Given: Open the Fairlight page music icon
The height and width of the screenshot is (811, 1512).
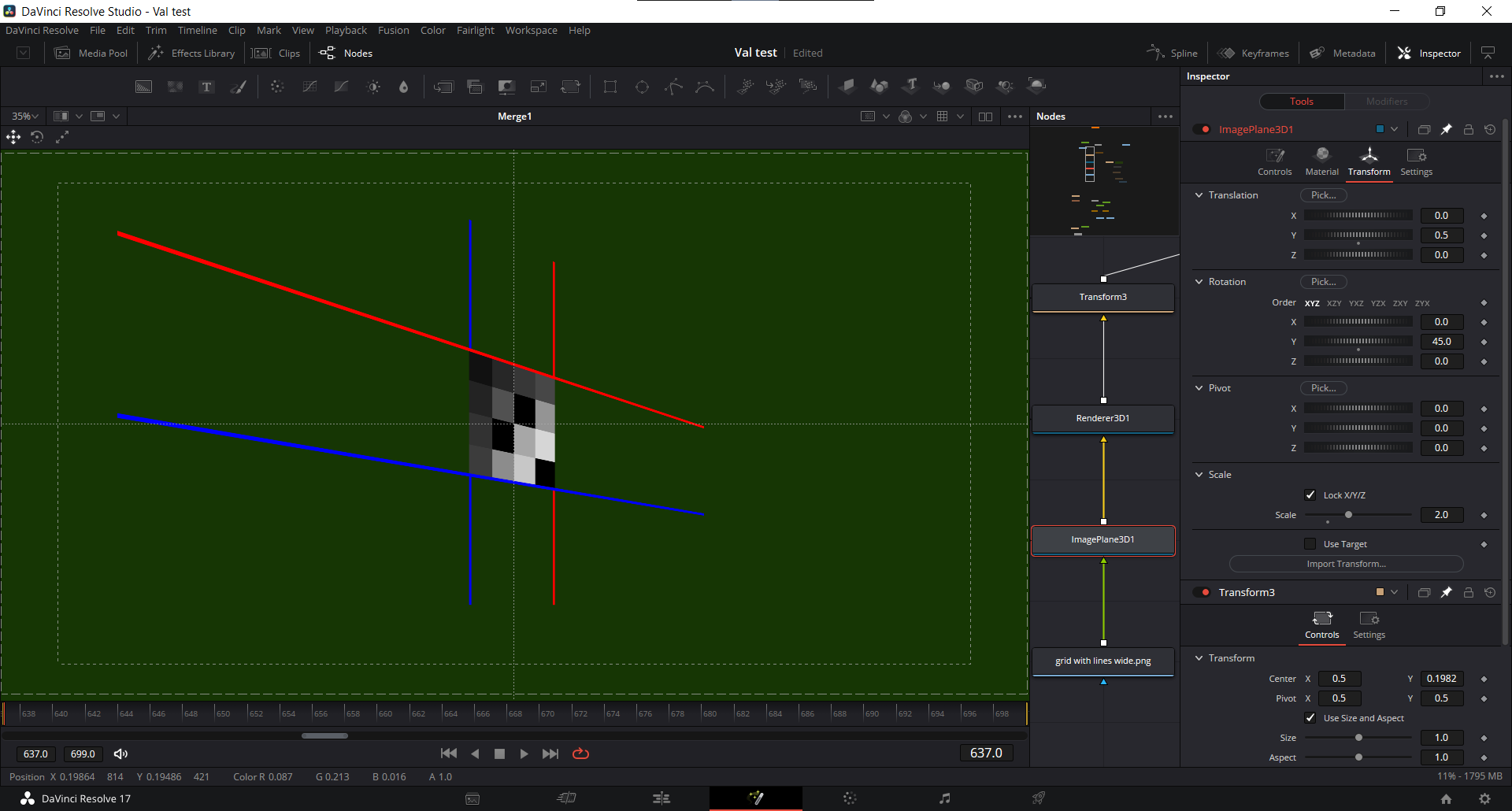Looking at the screenshot, I should click(x=944, y=798).
